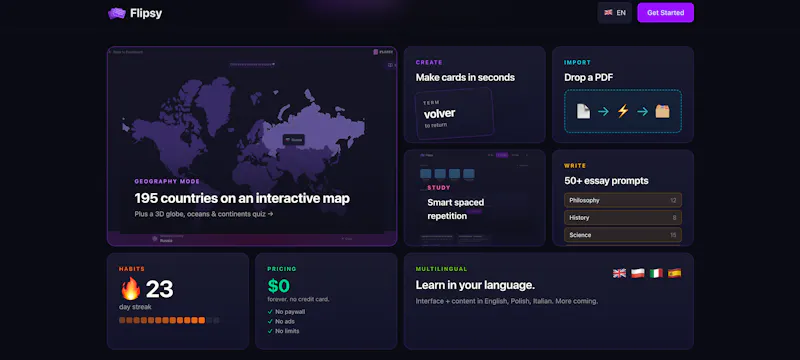Click the Get Started button

tap(665, 13)
